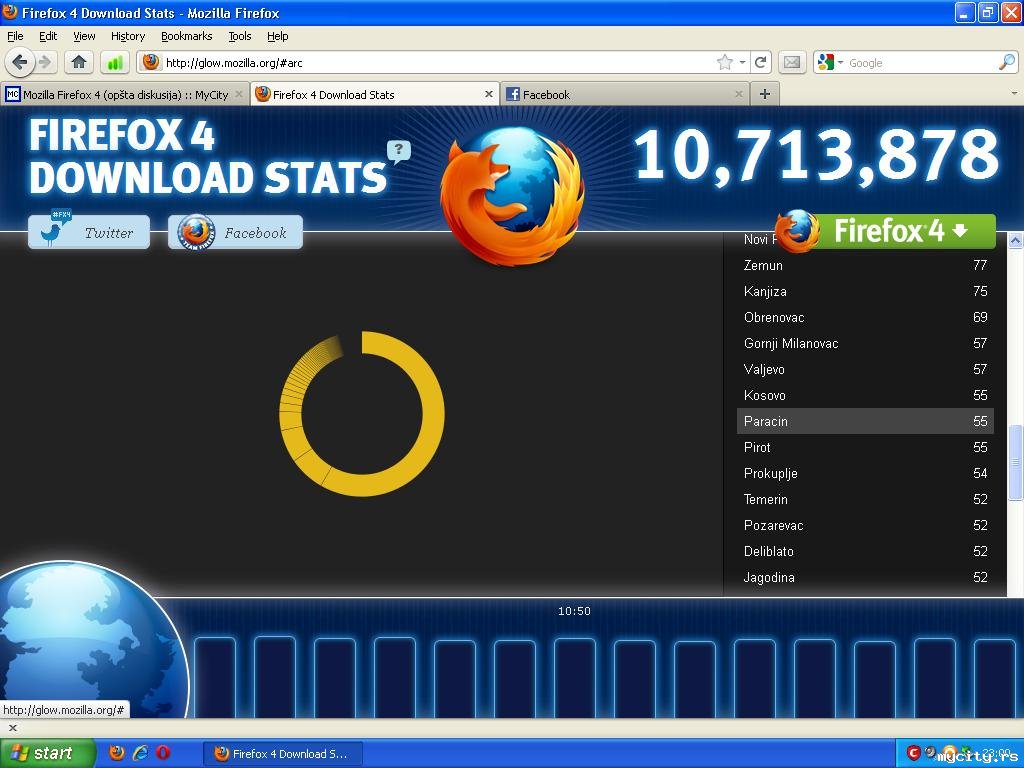Open the Home page button
The width and height of the screenshot is (1024, 768).
pyautogui.click(x=79, y=62)
